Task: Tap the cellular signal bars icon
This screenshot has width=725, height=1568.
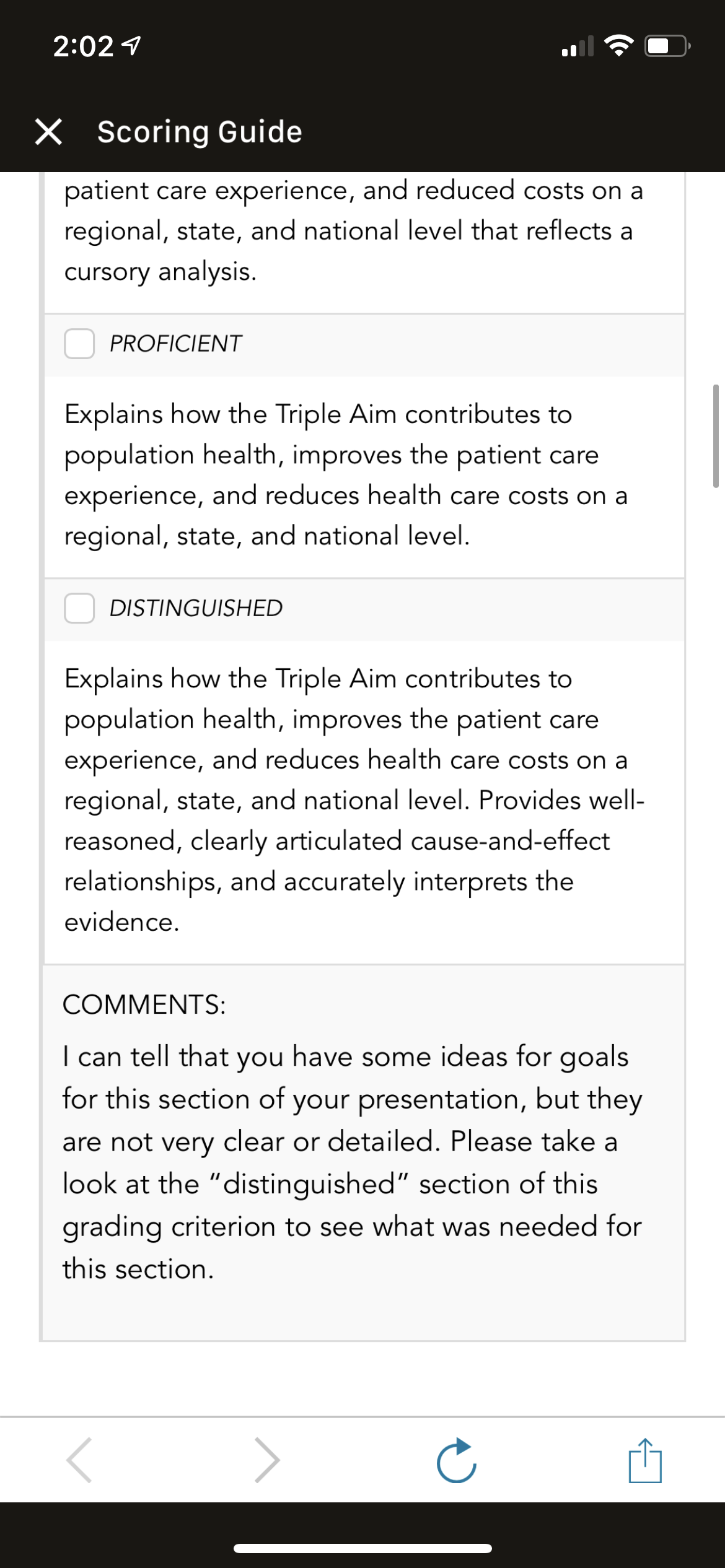Action: [578, 46]
